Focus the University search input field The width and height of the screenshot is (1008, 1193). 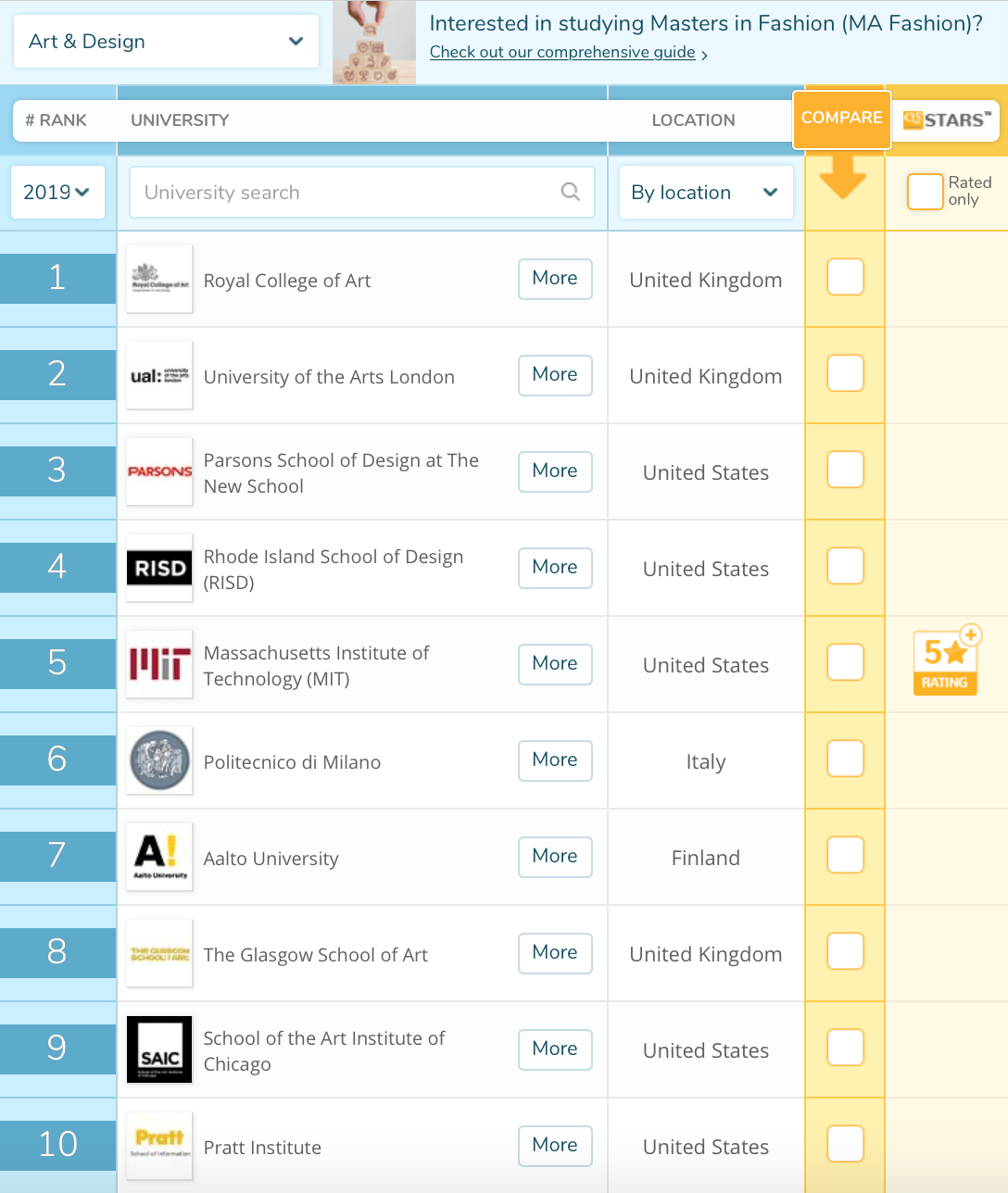pyautogui.click(x=361, y=192)
